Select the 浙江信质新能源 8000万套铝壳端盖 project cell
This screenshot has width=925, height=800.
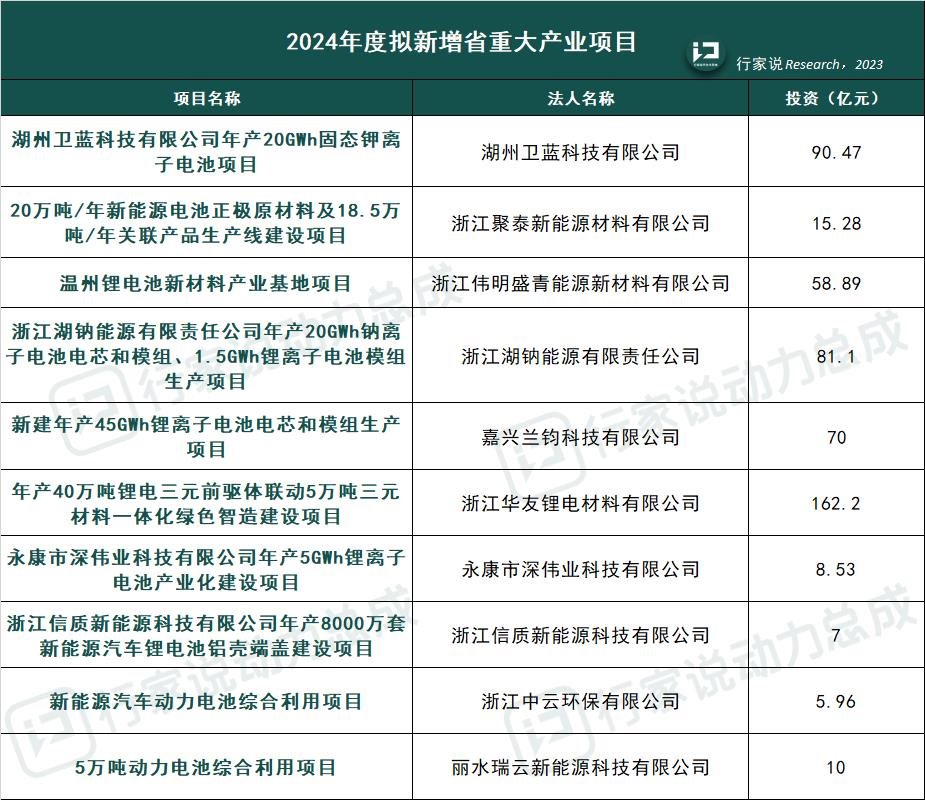tap(206, 635)
